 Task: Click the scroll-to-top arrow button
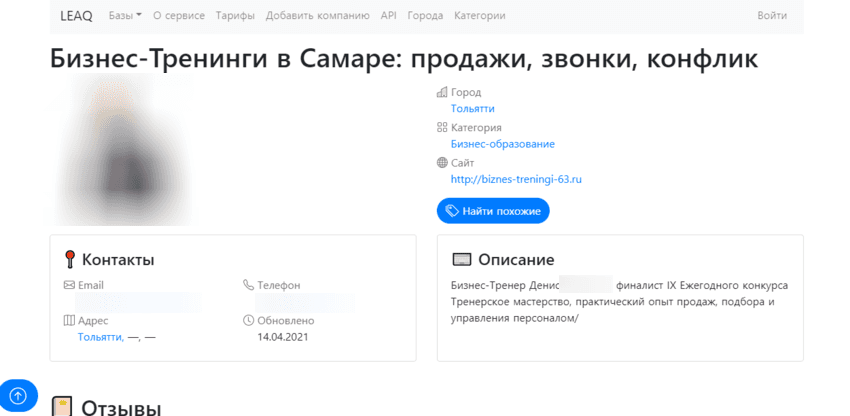point(18,396)
